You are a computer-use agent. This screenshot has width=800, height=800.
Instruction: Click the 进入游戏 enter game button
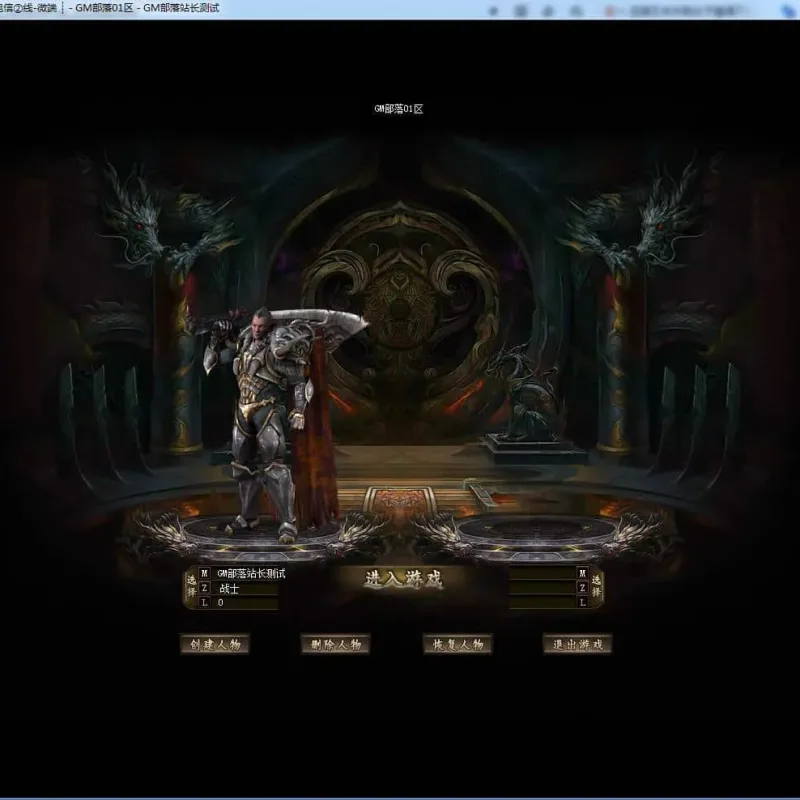point(404,579)
